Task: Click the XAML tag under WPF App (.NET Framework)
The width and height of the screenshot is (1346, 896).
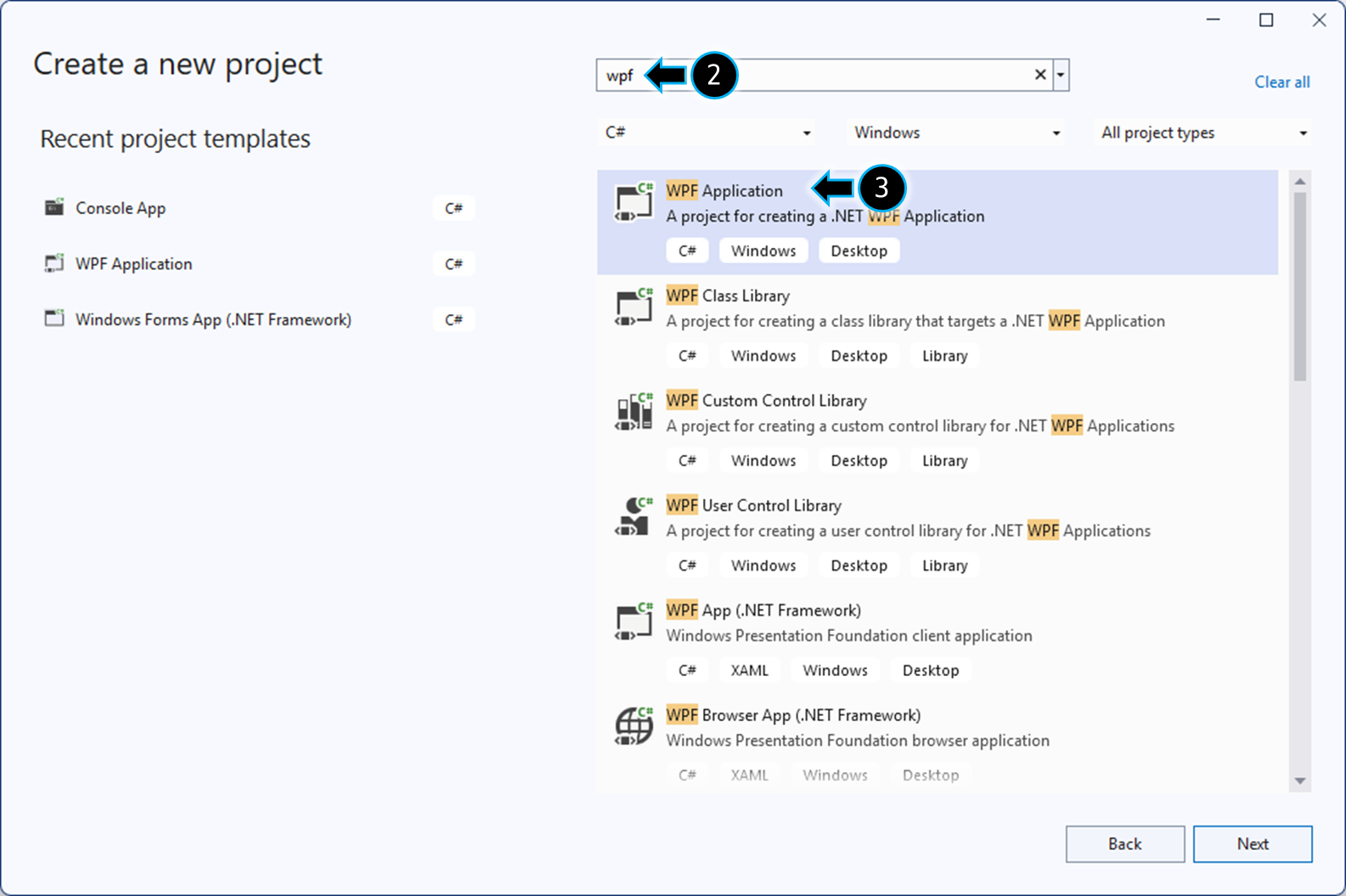Action: click(749, 670)
